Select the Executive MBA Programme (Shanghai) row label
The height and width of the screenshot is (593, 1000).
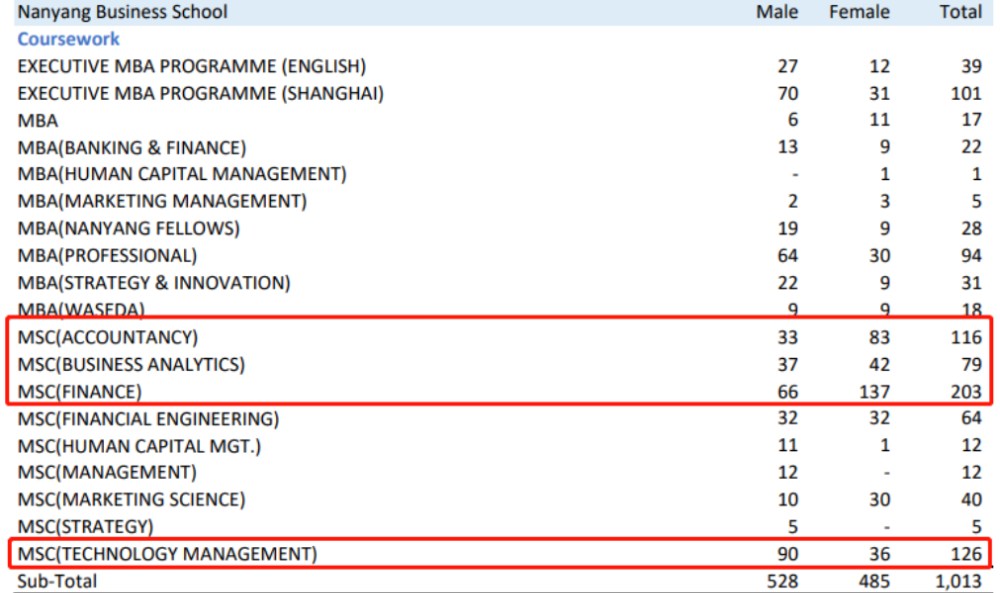200,94
